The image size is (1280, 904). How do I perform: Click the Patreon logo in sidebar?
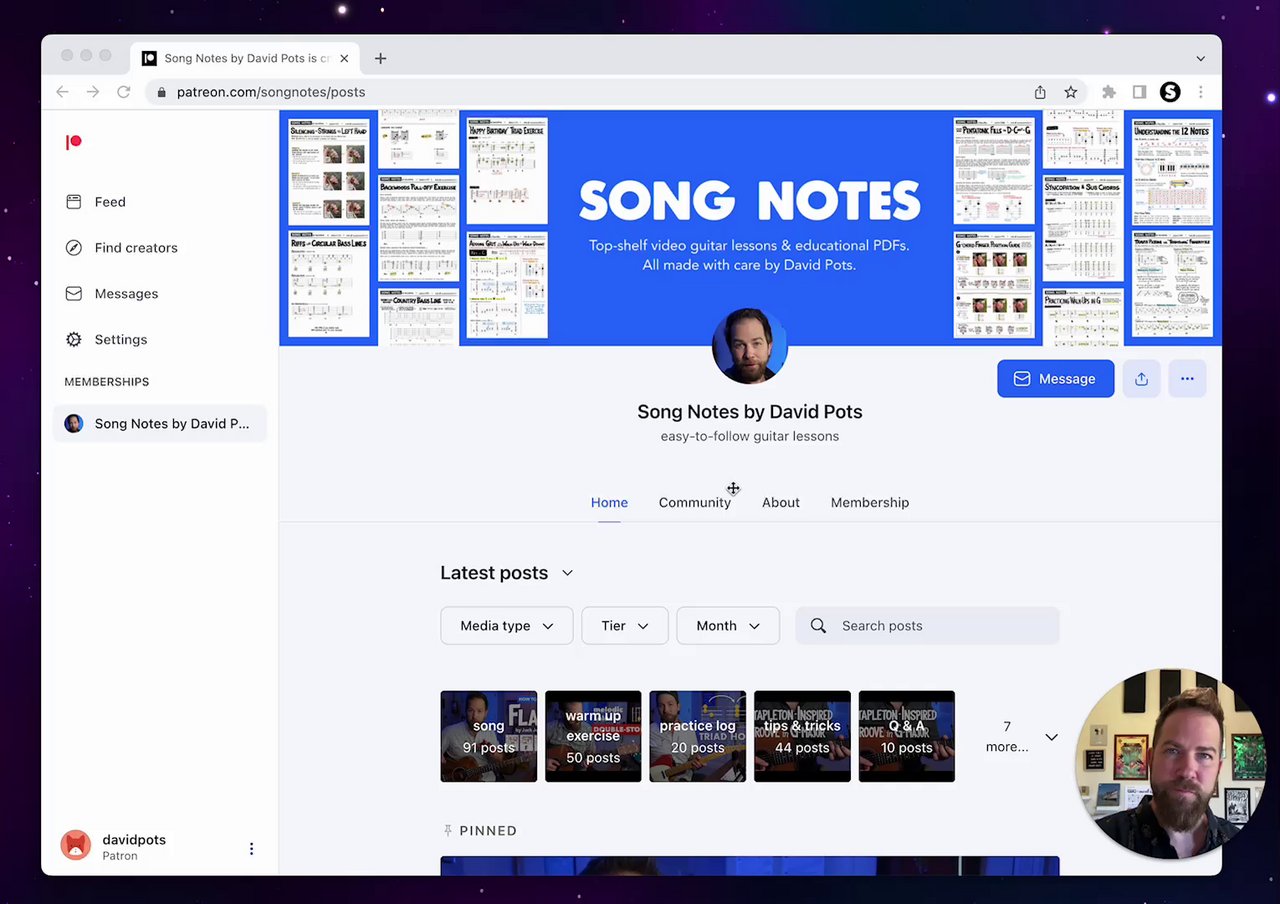click(x=73, y=142)
